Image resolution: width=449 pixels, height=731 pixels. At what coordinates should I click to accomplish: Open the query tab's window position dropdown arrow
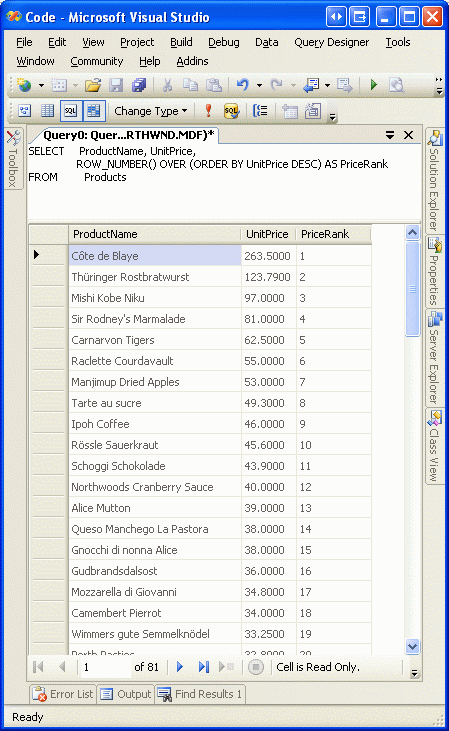(x=390, y=135)
